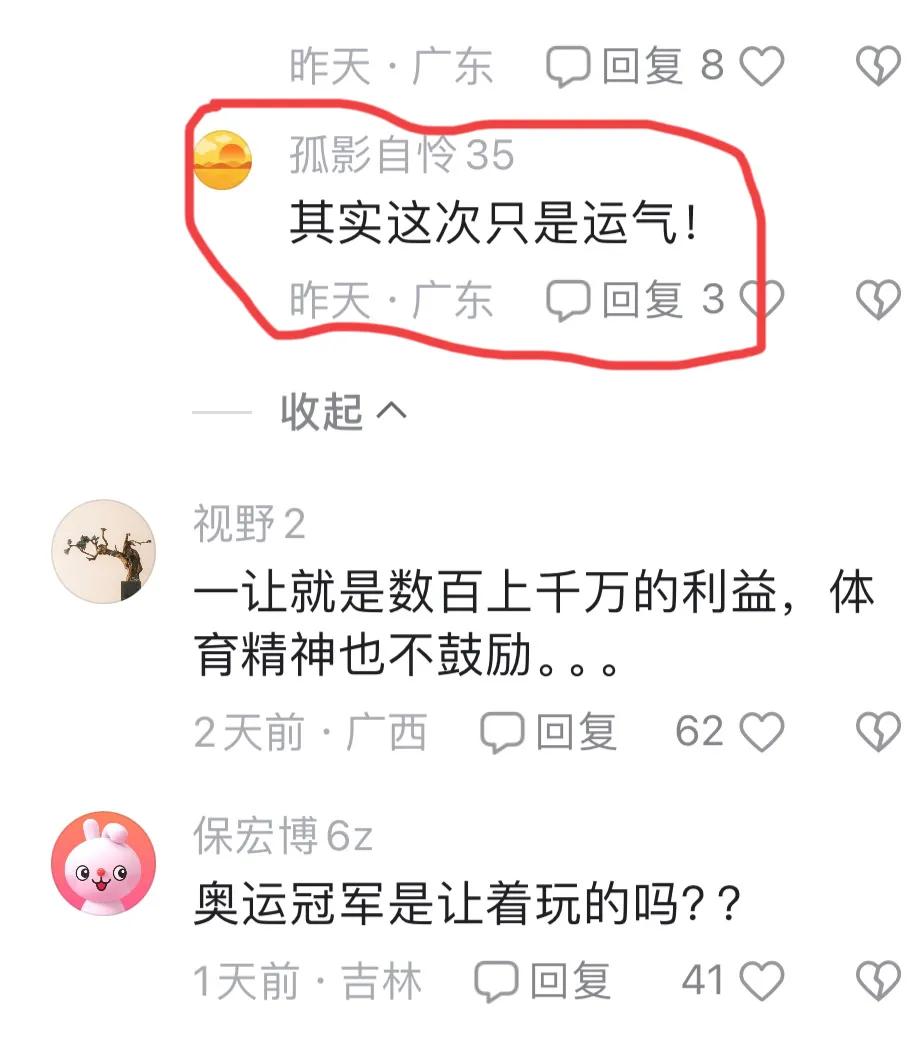Like the top comment with 8 likes
Image resolution: width=909 pixels, height=1039 pixels.
click(x=761, y=66)
